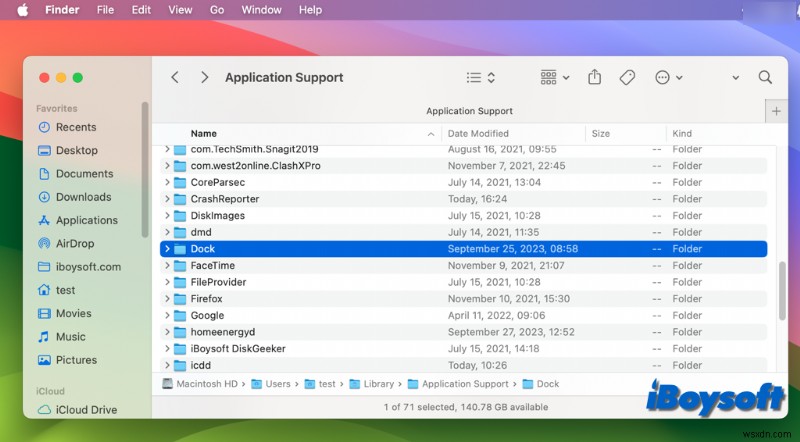Open the Finder search magnifier
The image size is (800, 442).
pos(765,77)
